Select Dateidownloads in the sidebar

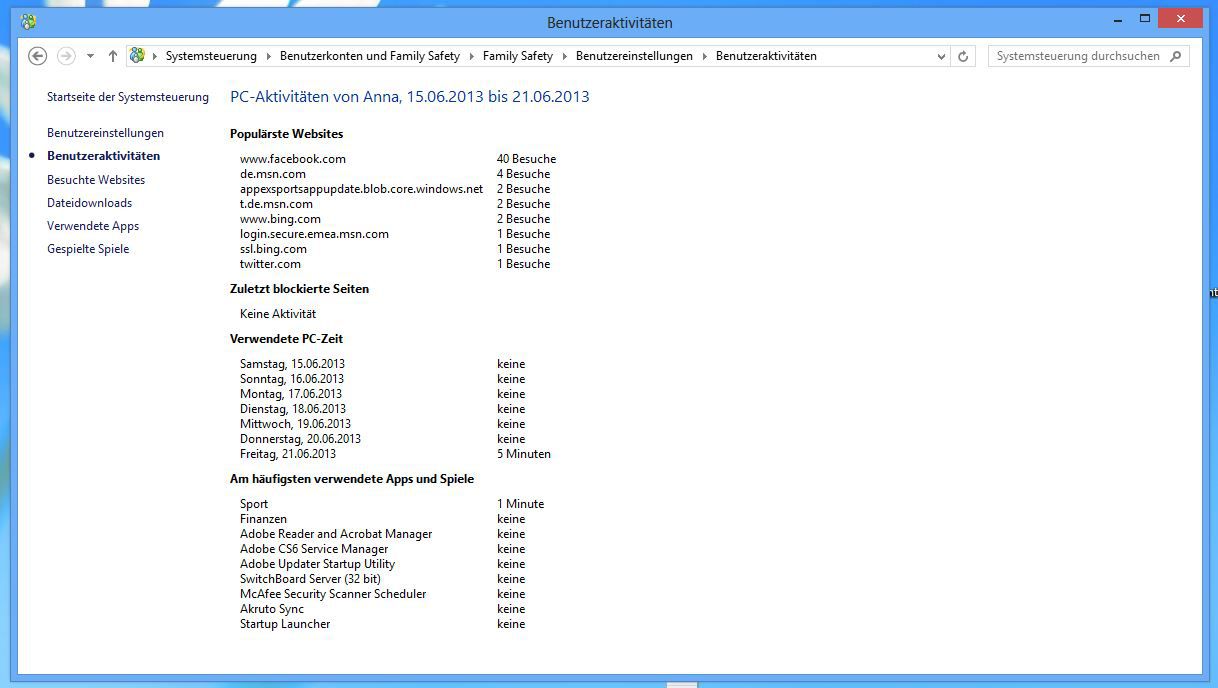point(89,203)
